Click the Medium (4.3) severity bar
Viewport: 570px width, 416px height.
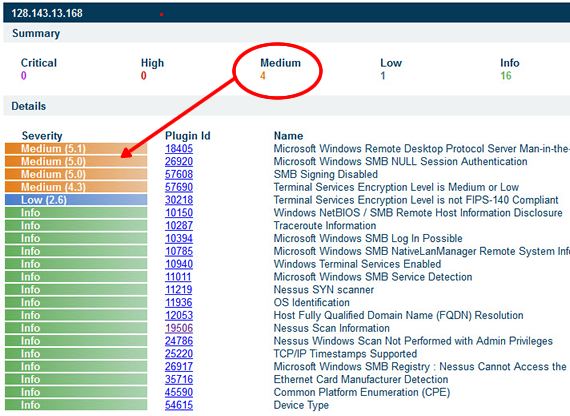[76, 187]
